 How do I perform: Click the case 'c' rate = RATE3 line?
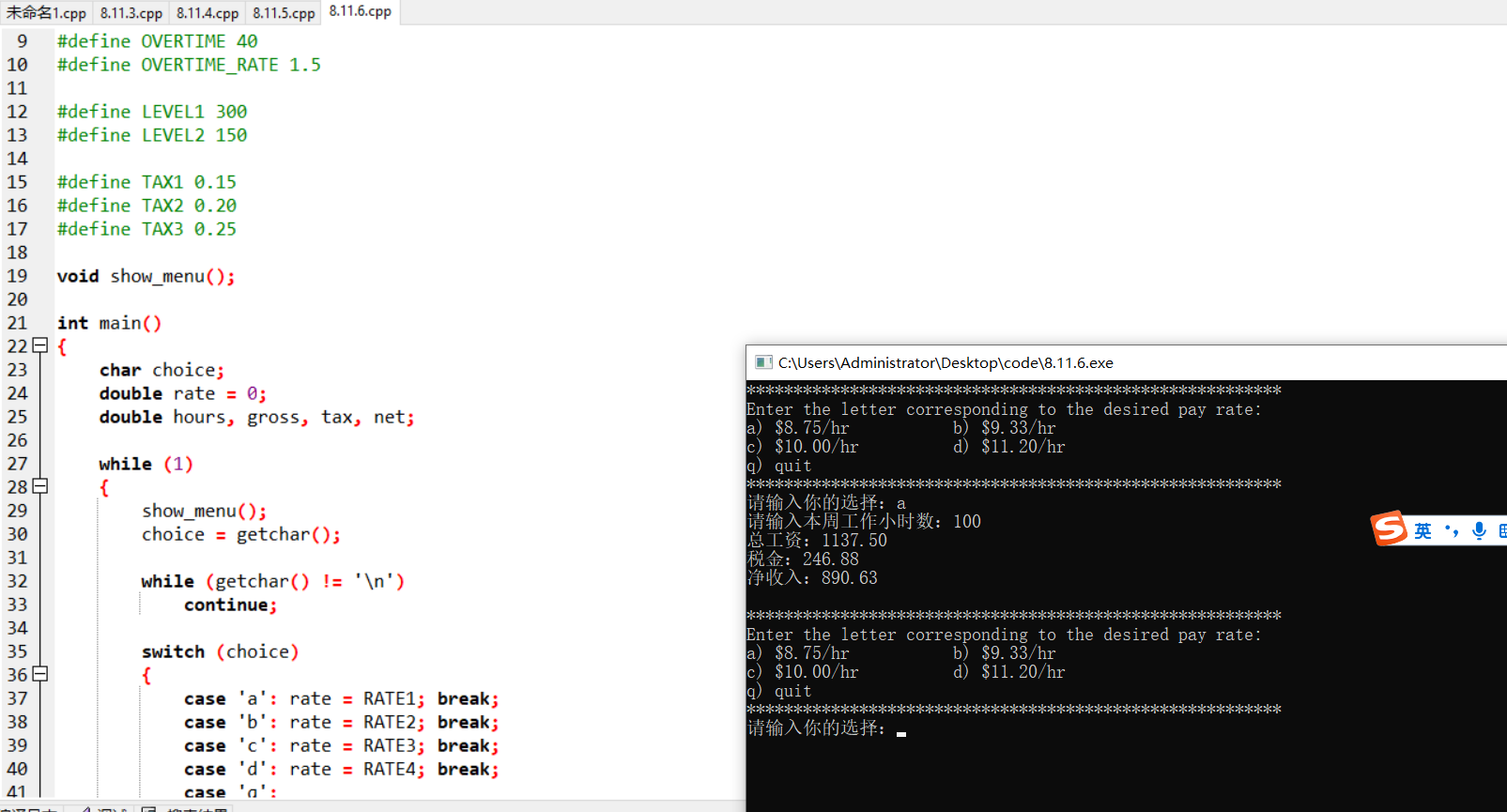coord(341,745)
